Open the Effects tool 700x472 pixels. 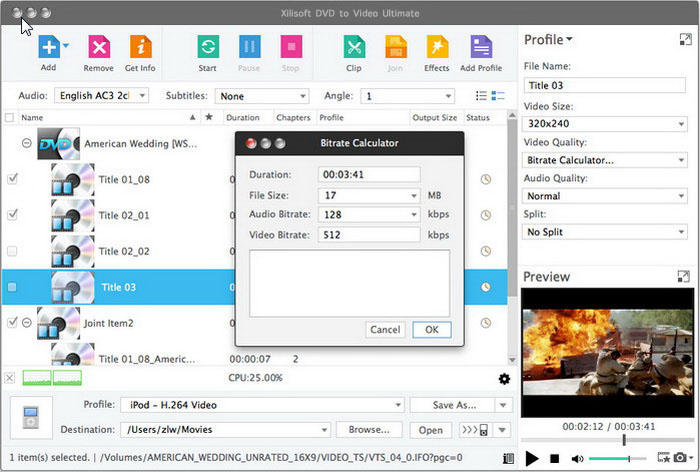tap(436, 48)
